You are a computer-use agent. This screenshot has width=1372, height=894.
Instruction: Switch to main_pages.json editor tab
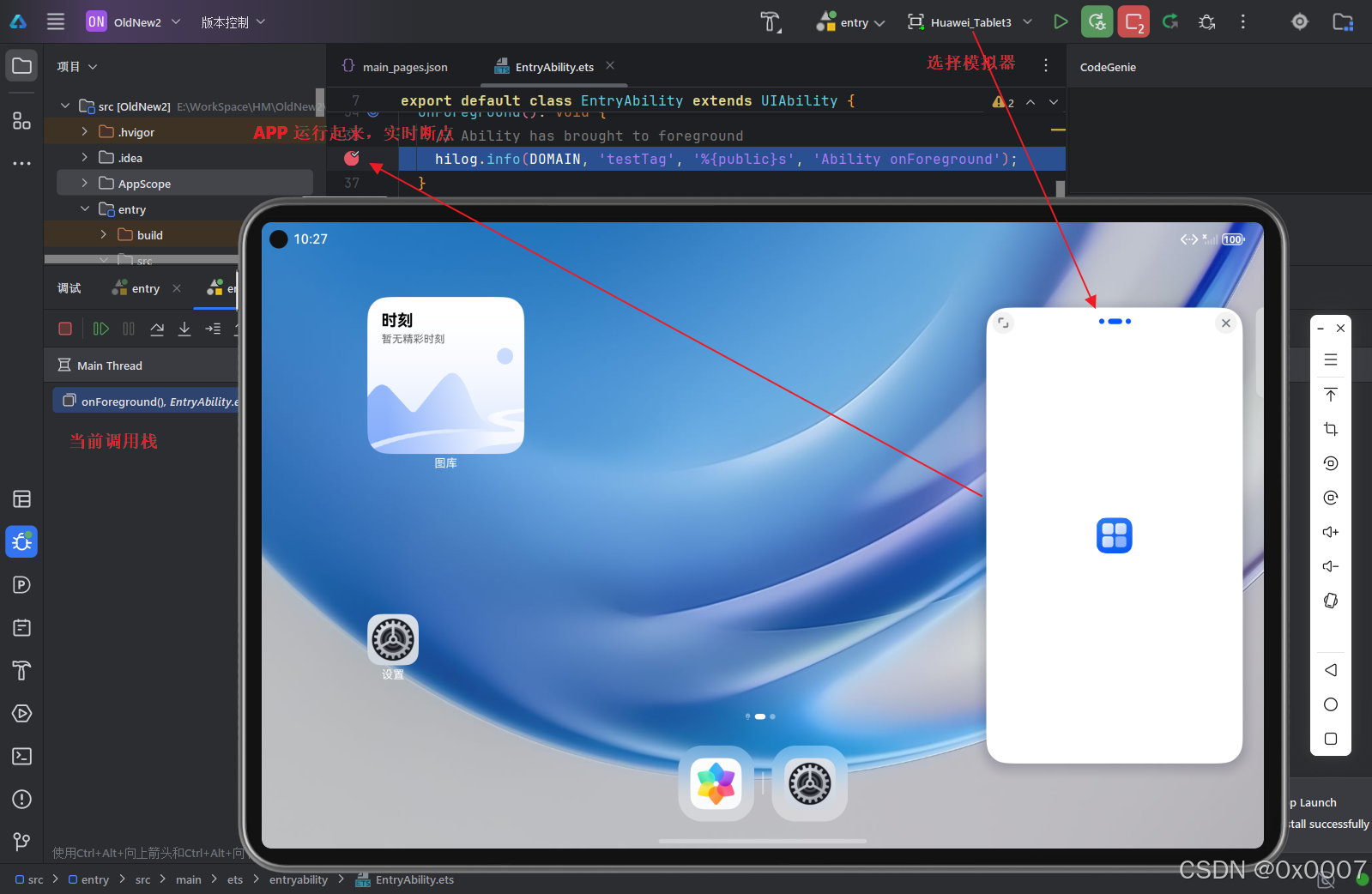coord(395,67)
